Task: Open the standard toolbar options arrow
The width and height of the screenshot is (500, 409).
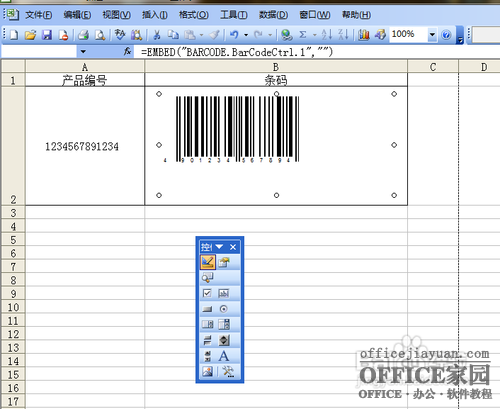Action: click(x=461, y=35)
